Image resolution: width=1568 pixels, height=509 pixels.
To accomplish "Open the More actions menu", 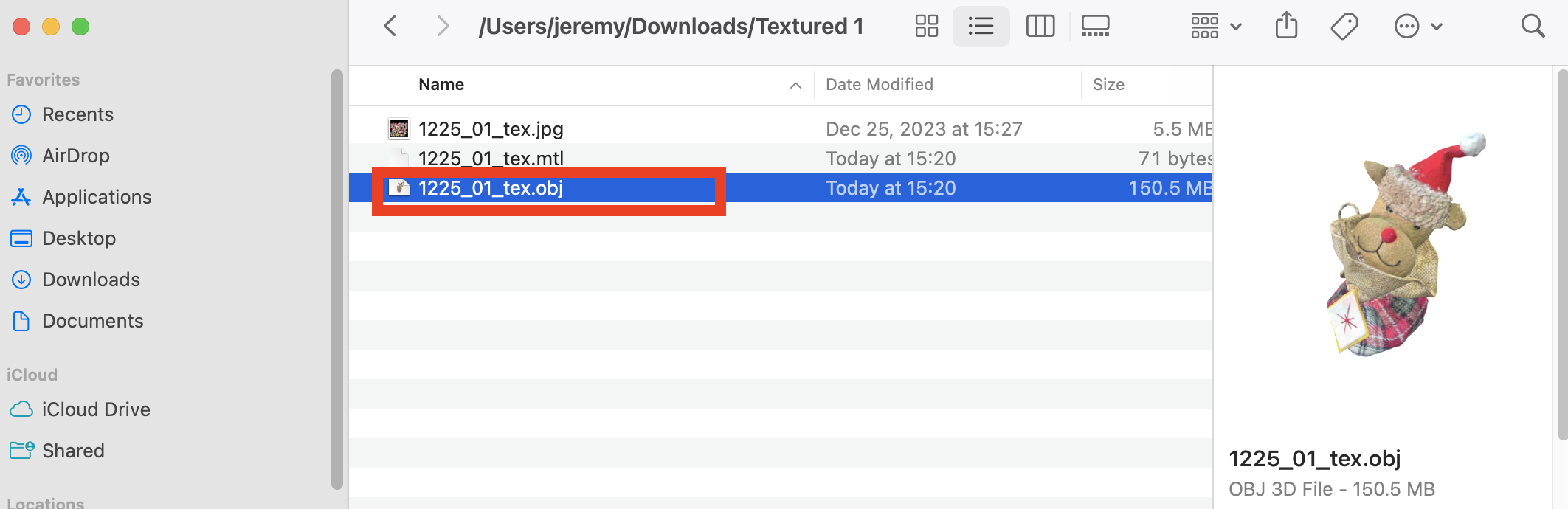I will point(1417,27).
